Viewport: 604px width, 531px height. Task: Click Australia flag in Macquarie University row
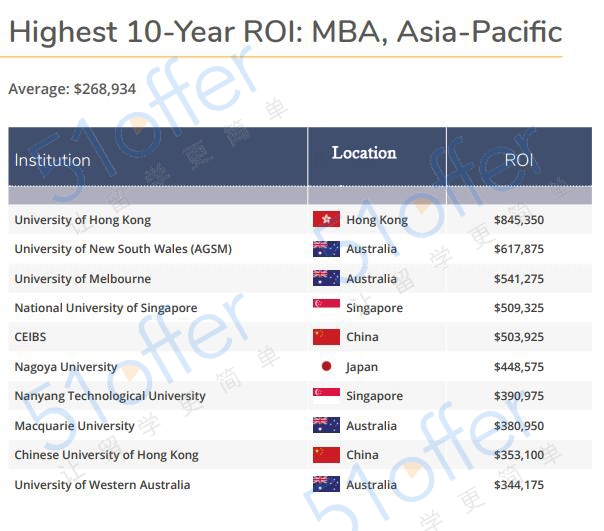pyautogui.click(x=326, y=426)
